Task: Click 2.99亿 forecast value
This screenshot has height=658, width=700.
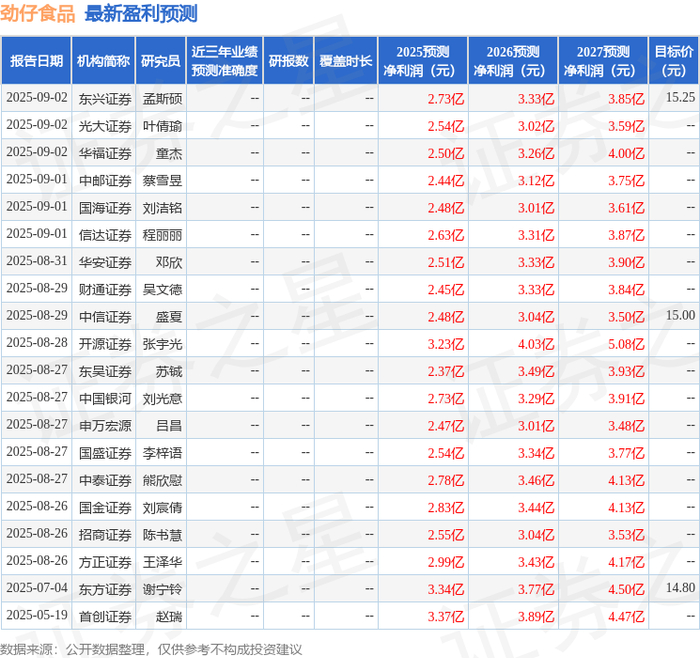Action: (x=446, y=562)
